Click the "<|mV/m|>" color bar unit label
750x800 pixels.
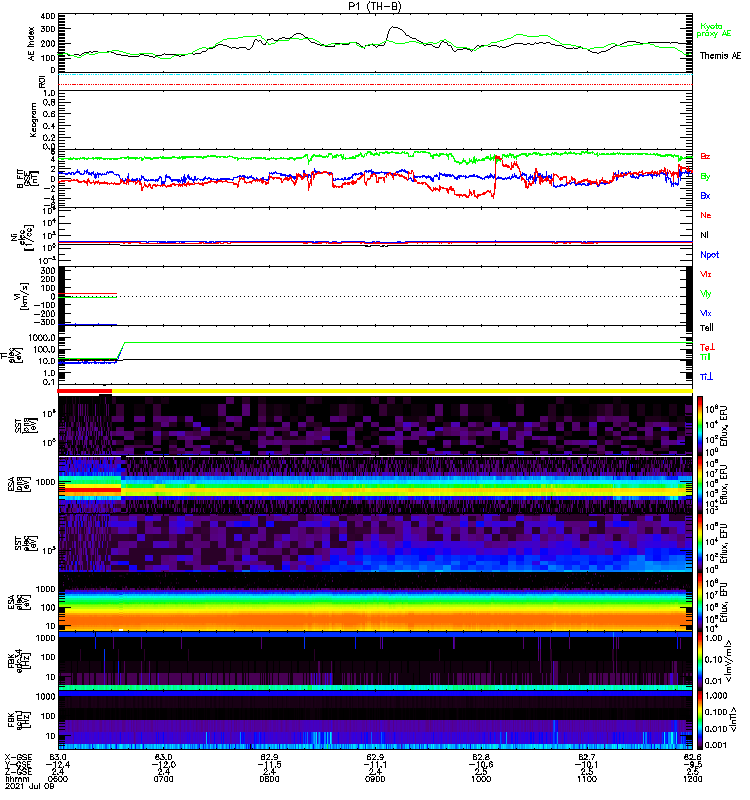click(x=729, y=661)
